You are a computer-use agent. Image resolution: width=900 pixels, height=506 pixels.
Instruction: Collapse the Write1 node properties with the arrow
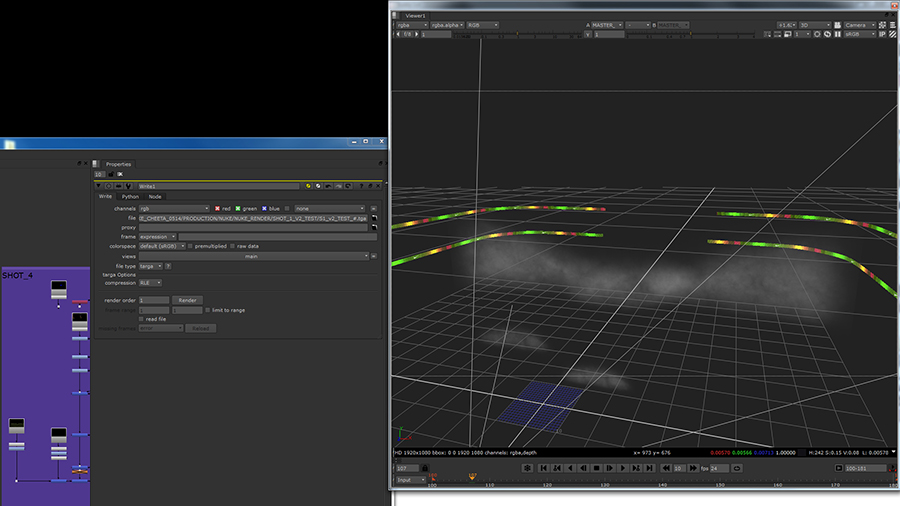[x=98, y=186]
